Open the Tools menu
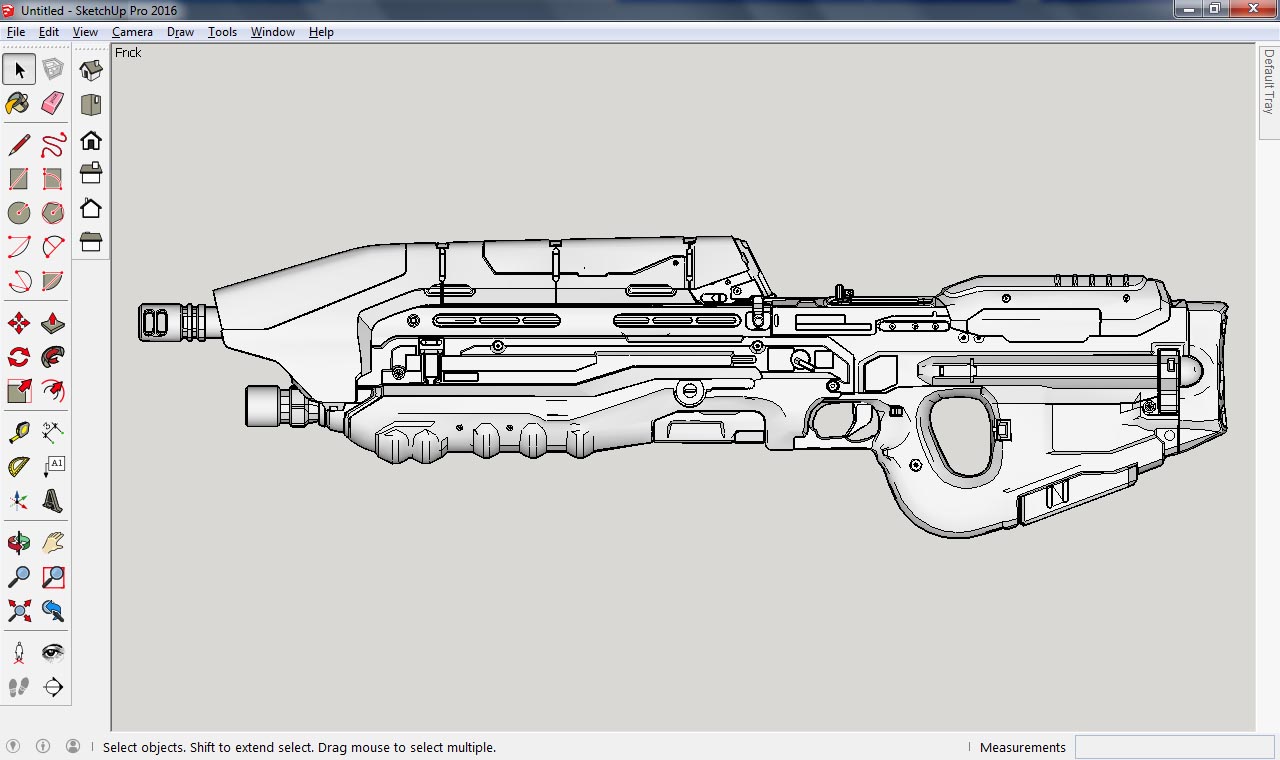This screenshot has width=1280, height=760. pyautogui.click(x=222, y=32)
